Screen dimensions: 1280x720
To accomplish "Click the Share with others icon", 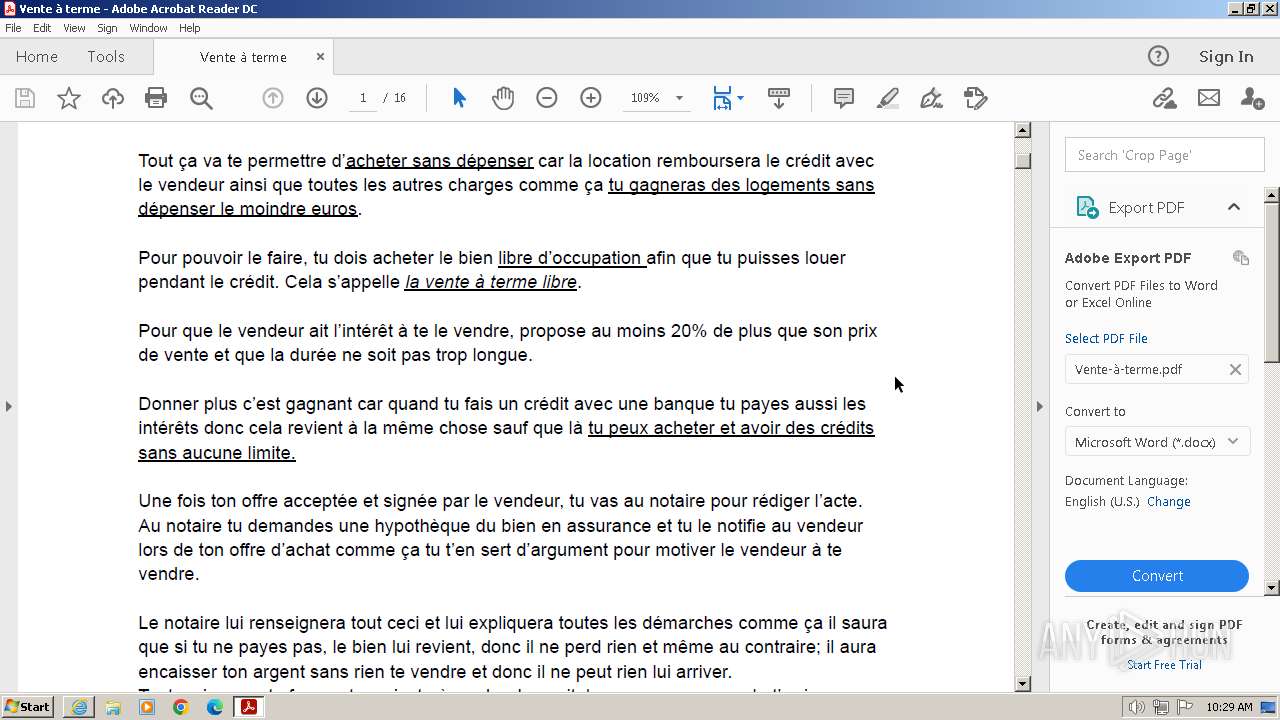I will (1252, 98).
